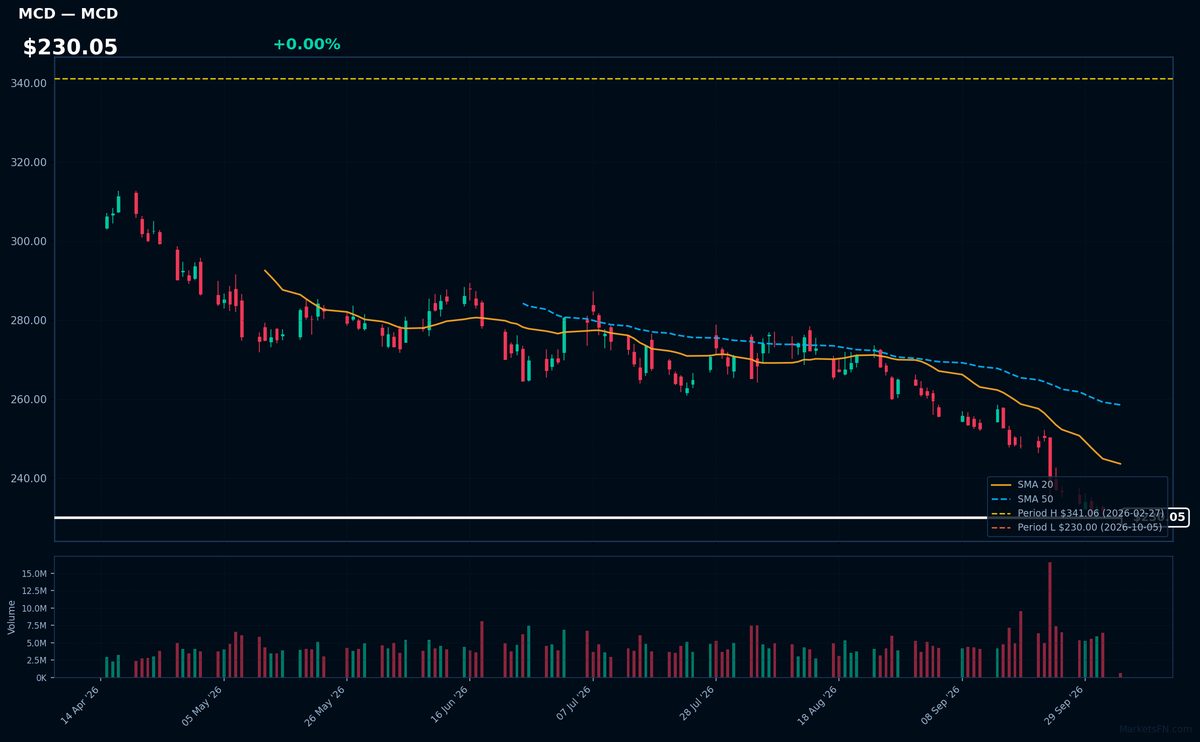Click the 07 Jul '26 date label
The width and height of the screenshot is (1200, 742).
(x=573, y=706)
